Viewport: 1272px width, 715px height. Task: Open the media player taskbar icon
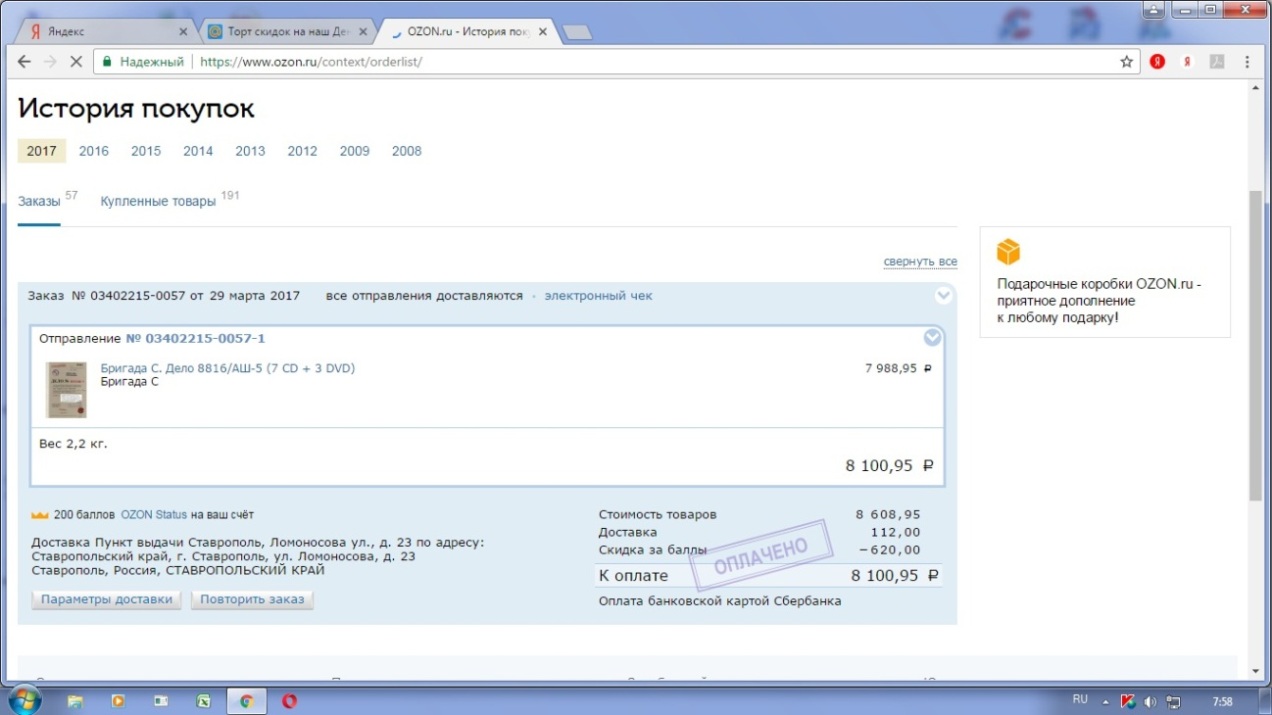tap(118, 701)
